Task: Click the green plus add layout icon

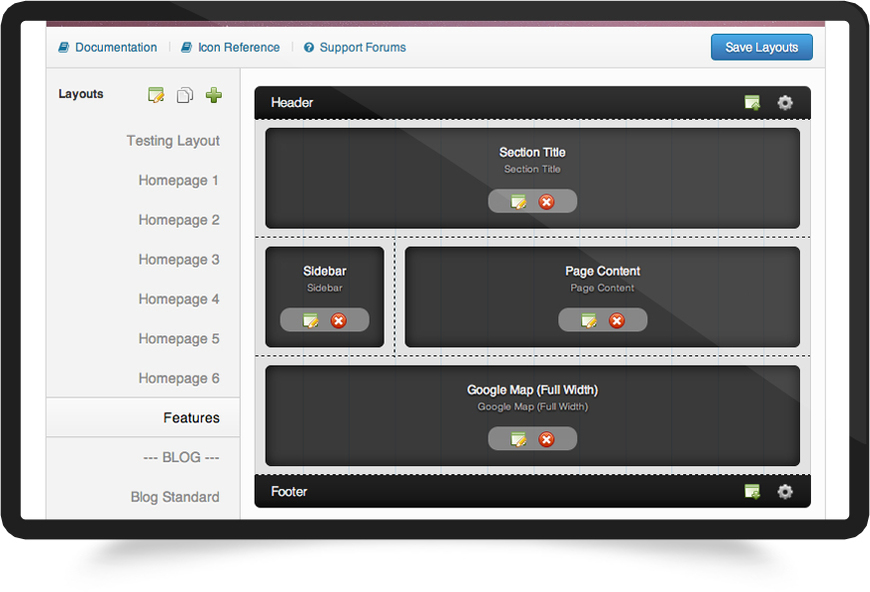Action: [213, 95]
